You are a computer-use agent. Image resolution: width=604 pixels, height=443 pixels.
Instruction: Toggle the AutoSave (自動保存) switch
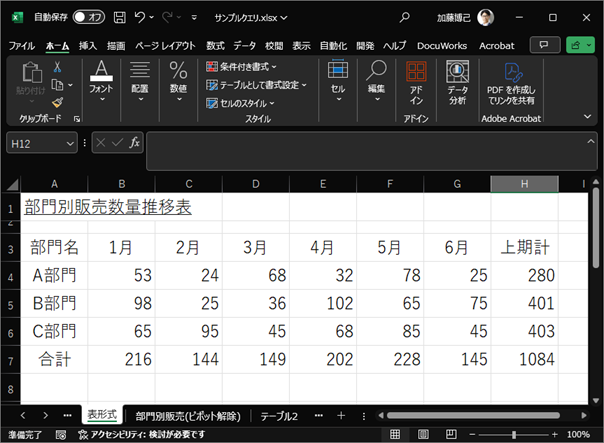tap(90, 18)
